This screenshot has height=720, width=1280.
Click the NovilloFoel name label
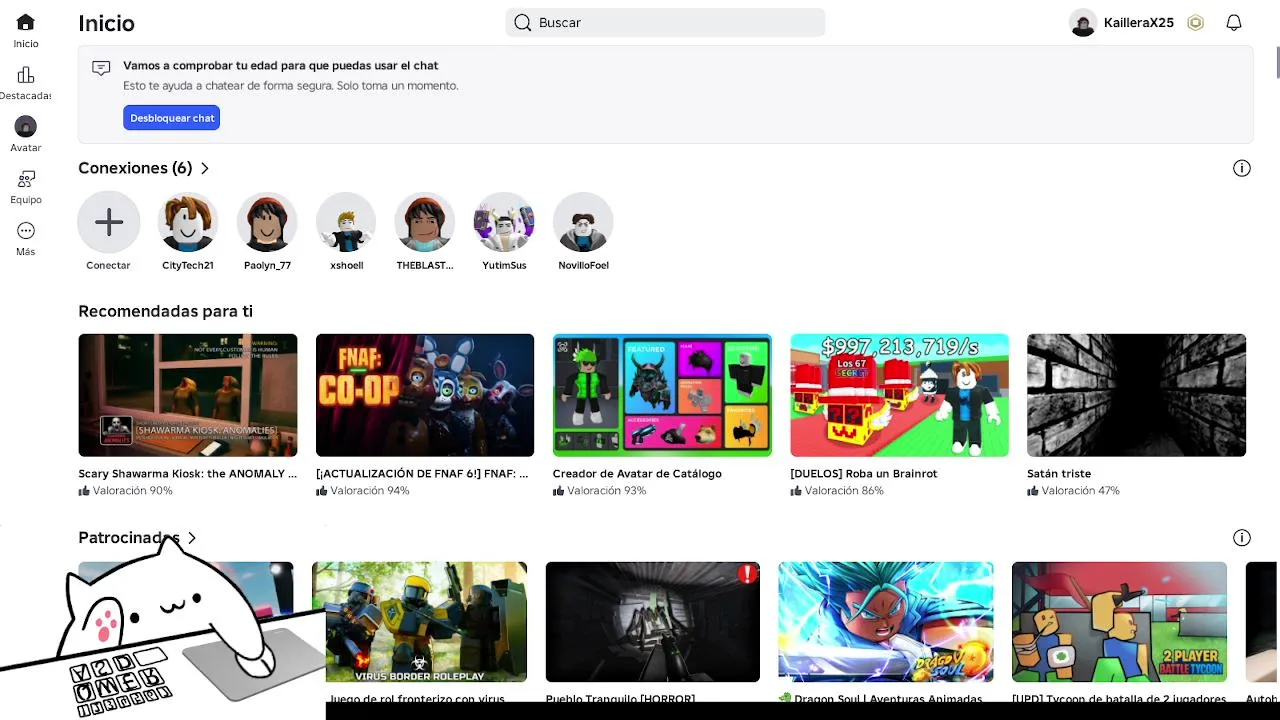pyautogui.click(x=583, y=265)
